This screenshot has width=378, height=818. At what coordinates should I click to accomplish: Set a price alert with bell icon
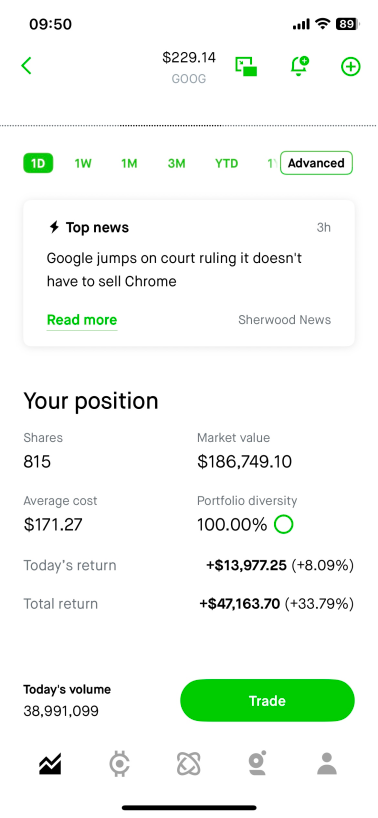299,66
